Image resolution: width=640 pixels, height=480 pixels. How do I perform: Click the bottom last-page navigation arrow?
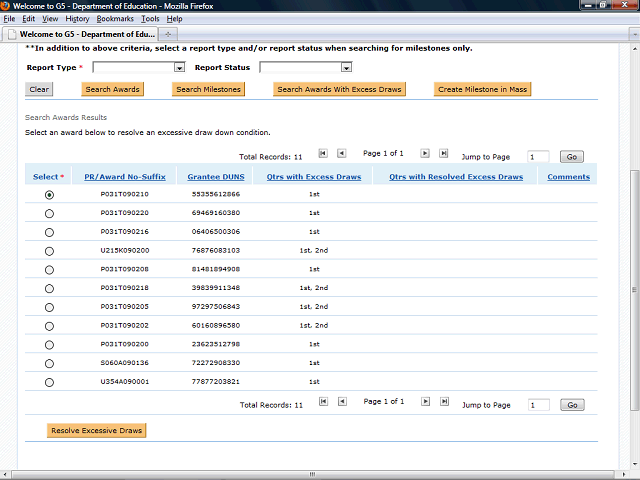point(444,401)
